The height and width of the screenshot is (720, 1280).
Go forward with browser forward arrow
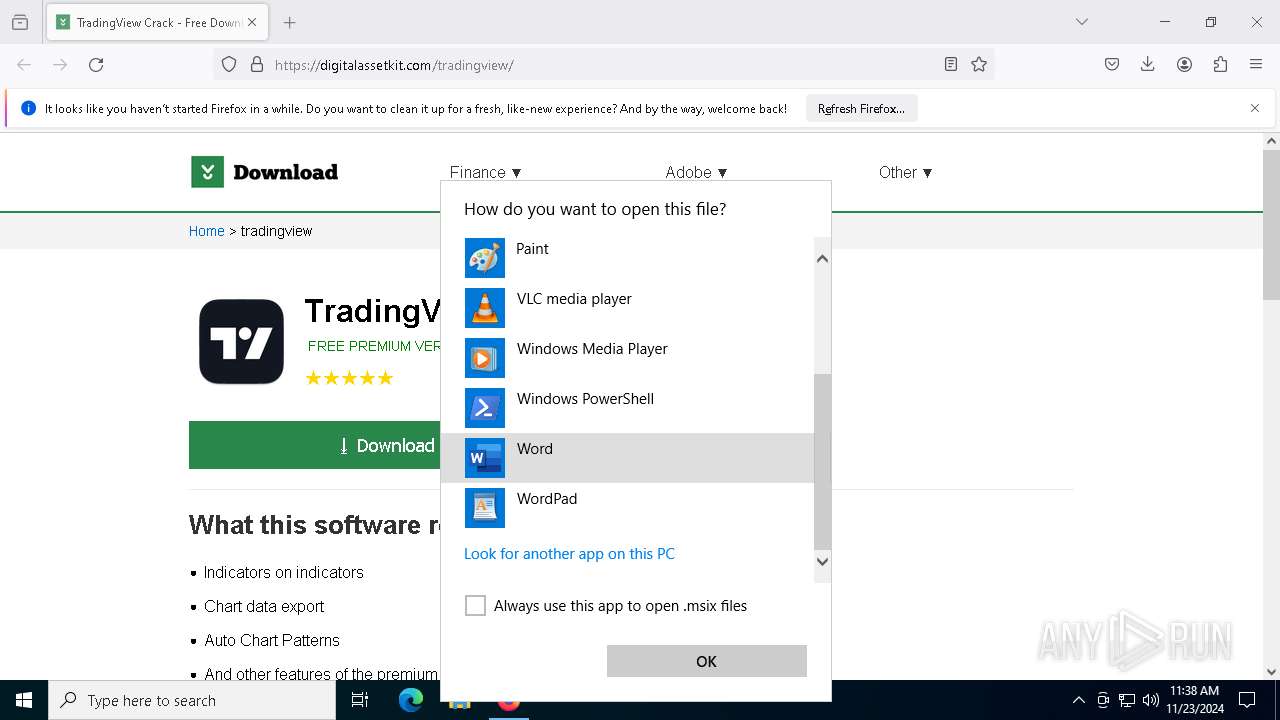[60, 65]
